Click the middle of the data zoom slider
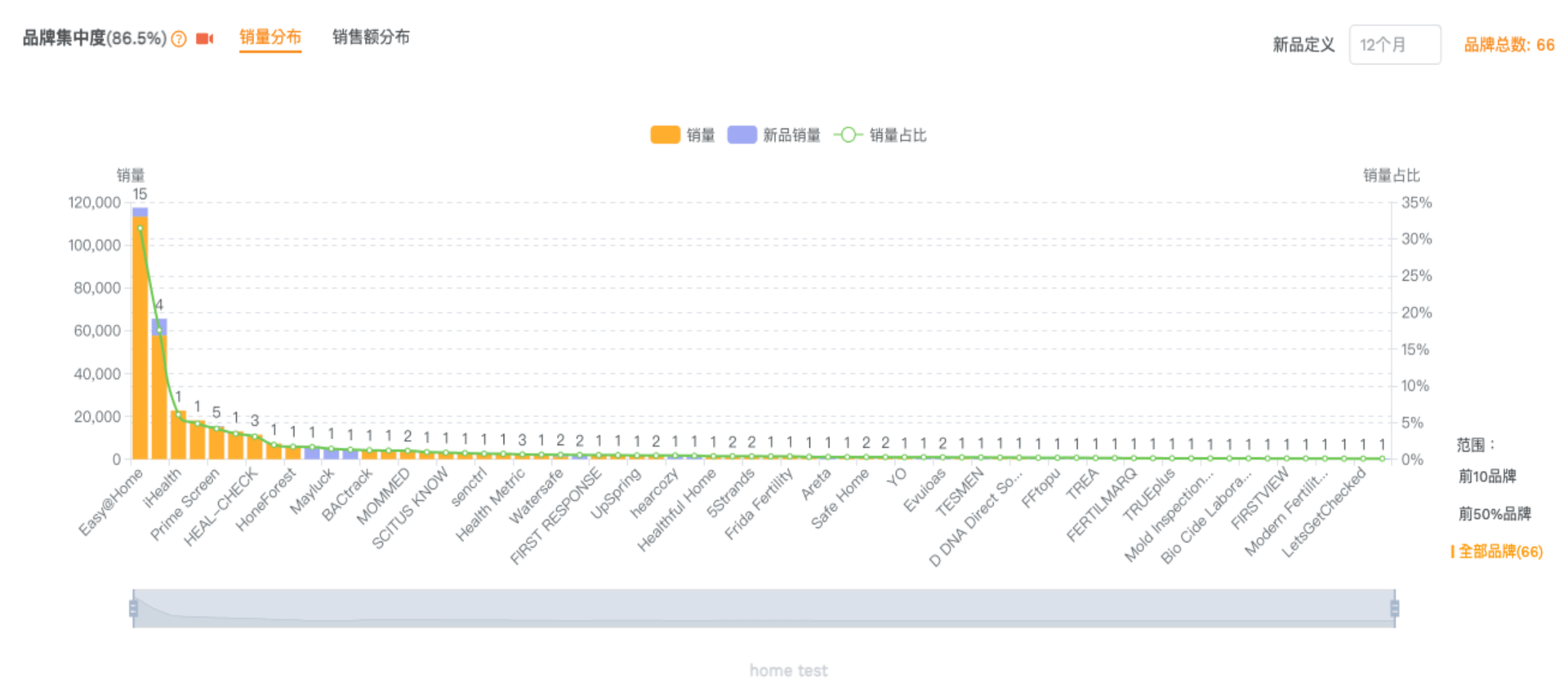1568x688 pixels. (764, 608)
